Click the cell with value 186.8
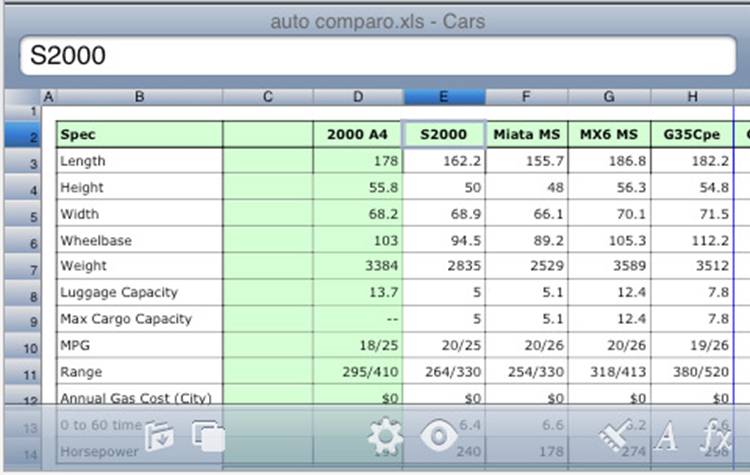Image resolution: width=750 pixels, height=475 pixels. tap(609, 161)
